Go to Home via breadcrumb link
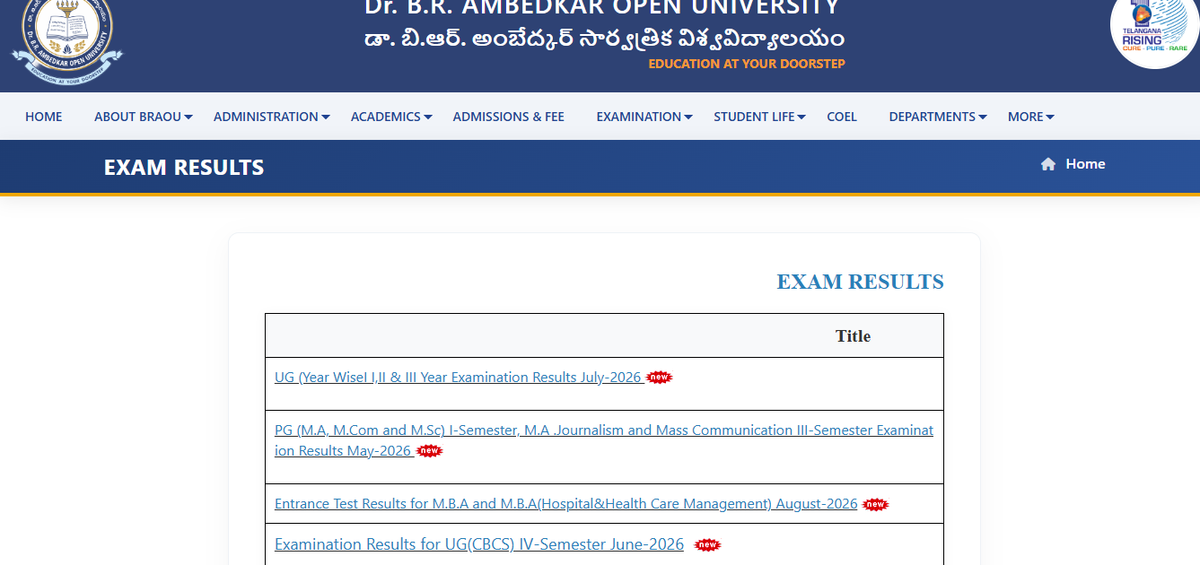 [x=1085, y=164]
